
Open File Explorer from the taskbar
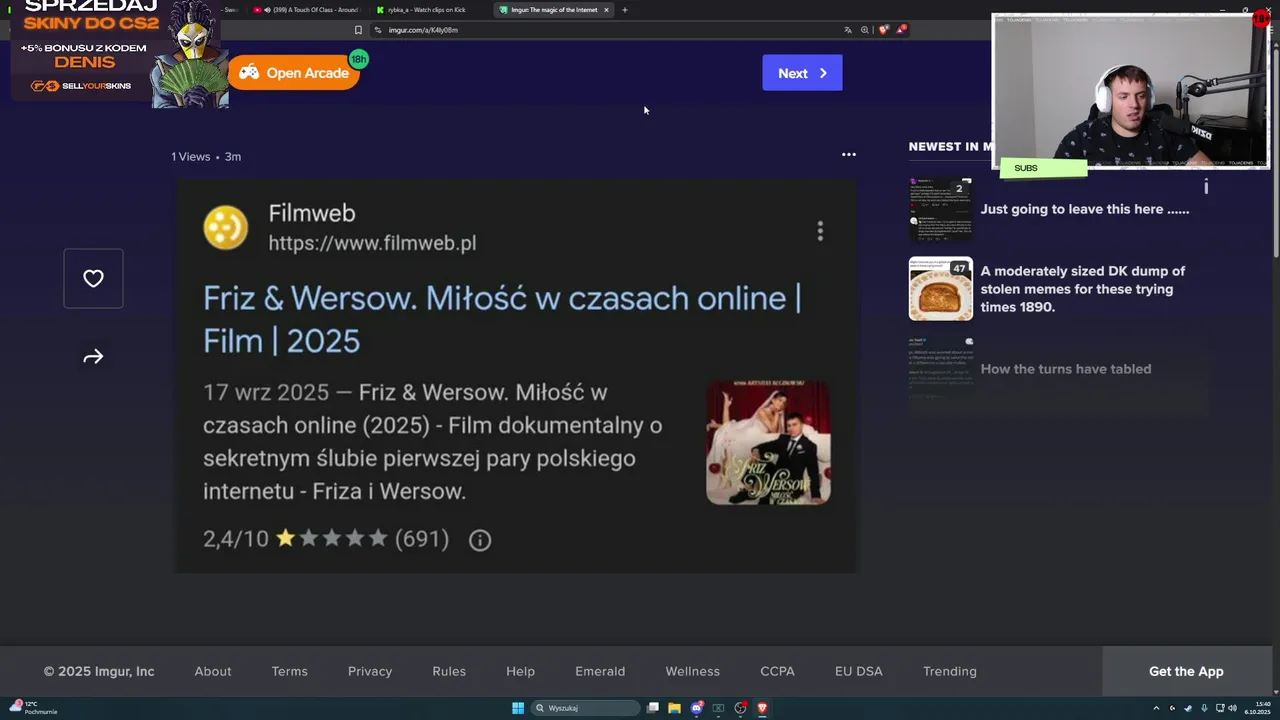675,708
